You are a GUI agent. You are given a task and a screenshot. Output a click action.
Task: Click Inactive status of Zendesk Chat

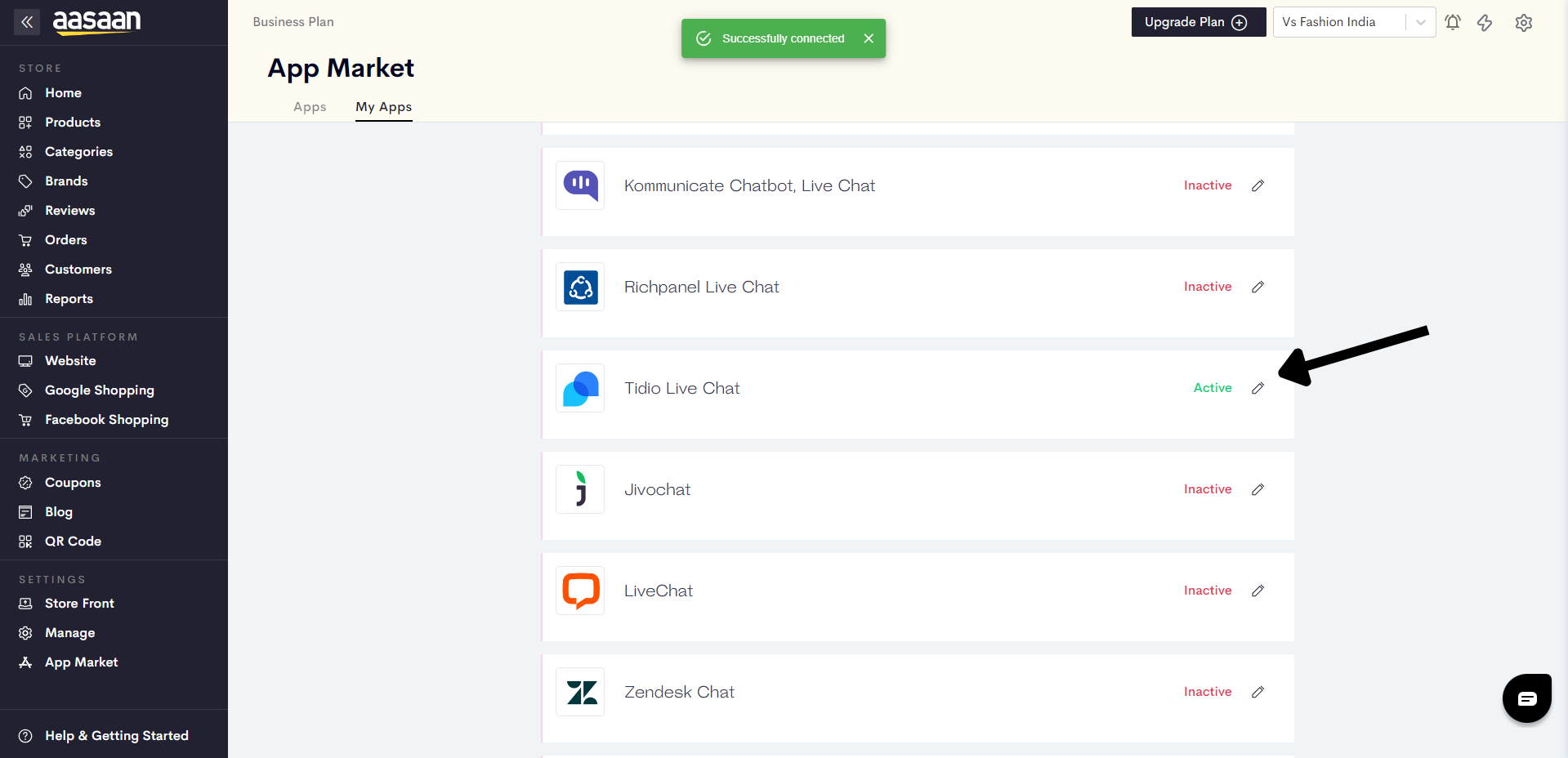click(1208, 692)
